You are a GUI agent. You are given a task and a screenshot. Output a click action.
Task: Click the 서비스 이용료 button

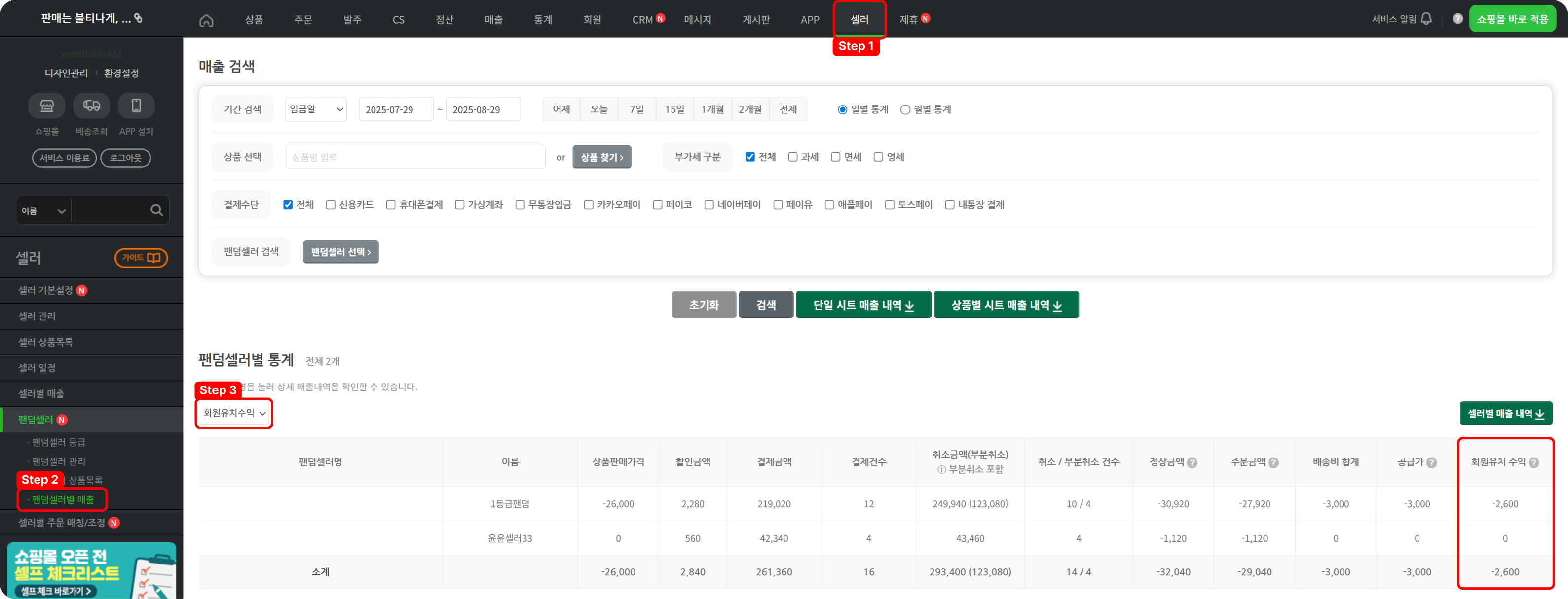pos(65,158)
